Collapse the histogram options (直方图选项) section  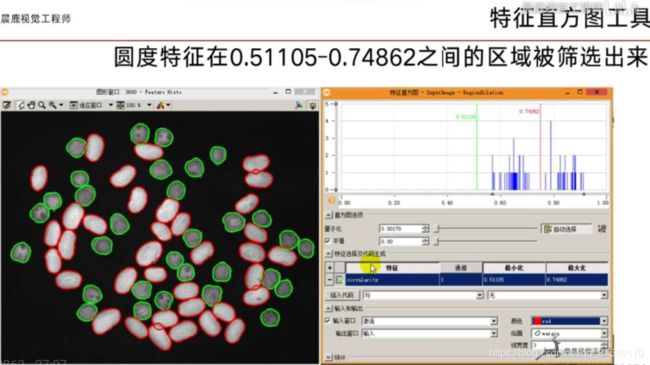click(x=328, y=215)
